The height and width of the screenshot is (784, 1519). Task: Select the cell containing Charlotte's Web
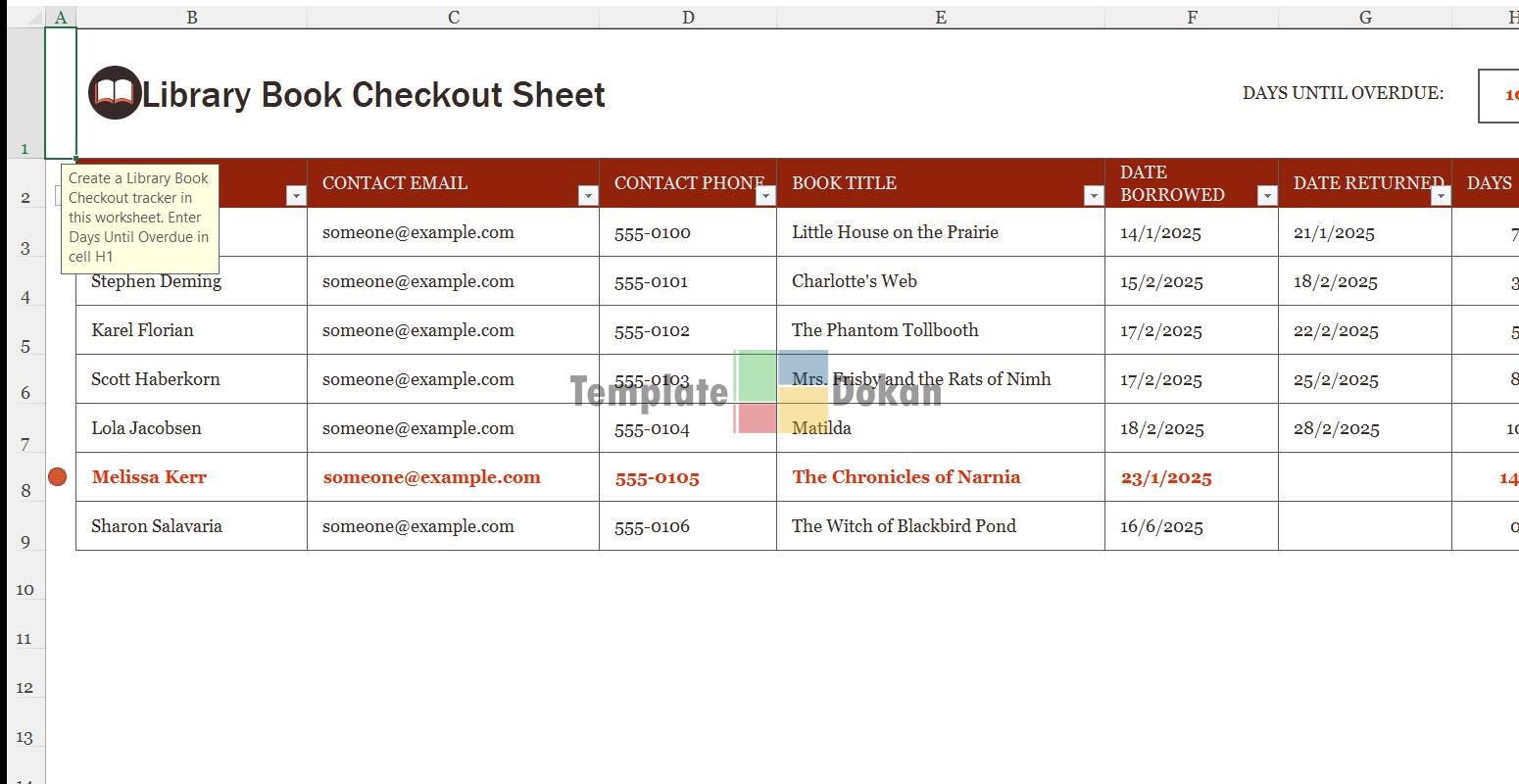(939, 281)
